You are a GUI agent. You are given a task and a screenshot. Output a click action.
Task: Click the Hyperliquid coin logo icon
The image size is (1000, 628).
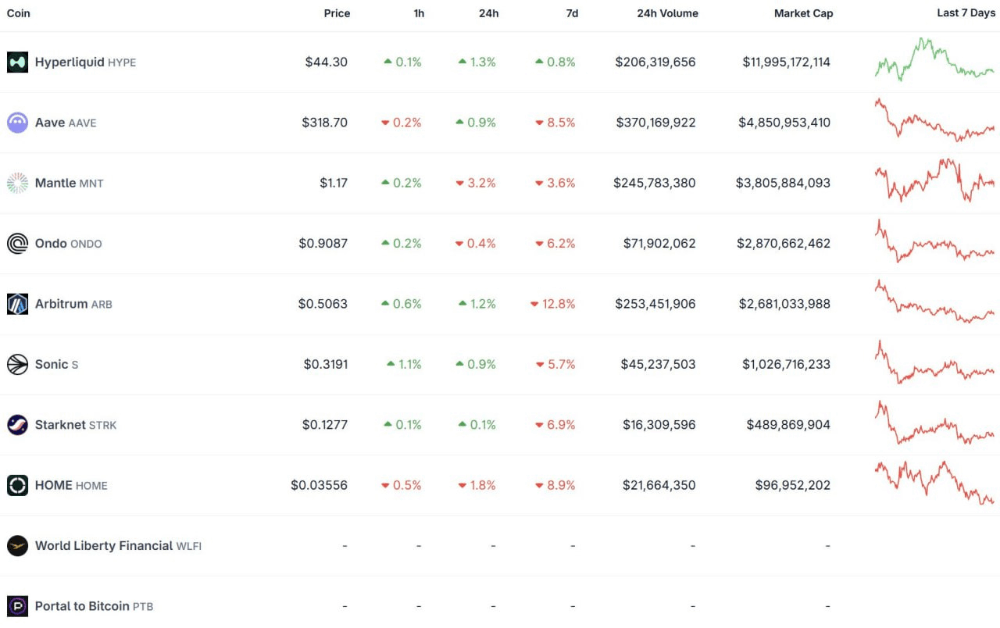click(x=17, y=62)
